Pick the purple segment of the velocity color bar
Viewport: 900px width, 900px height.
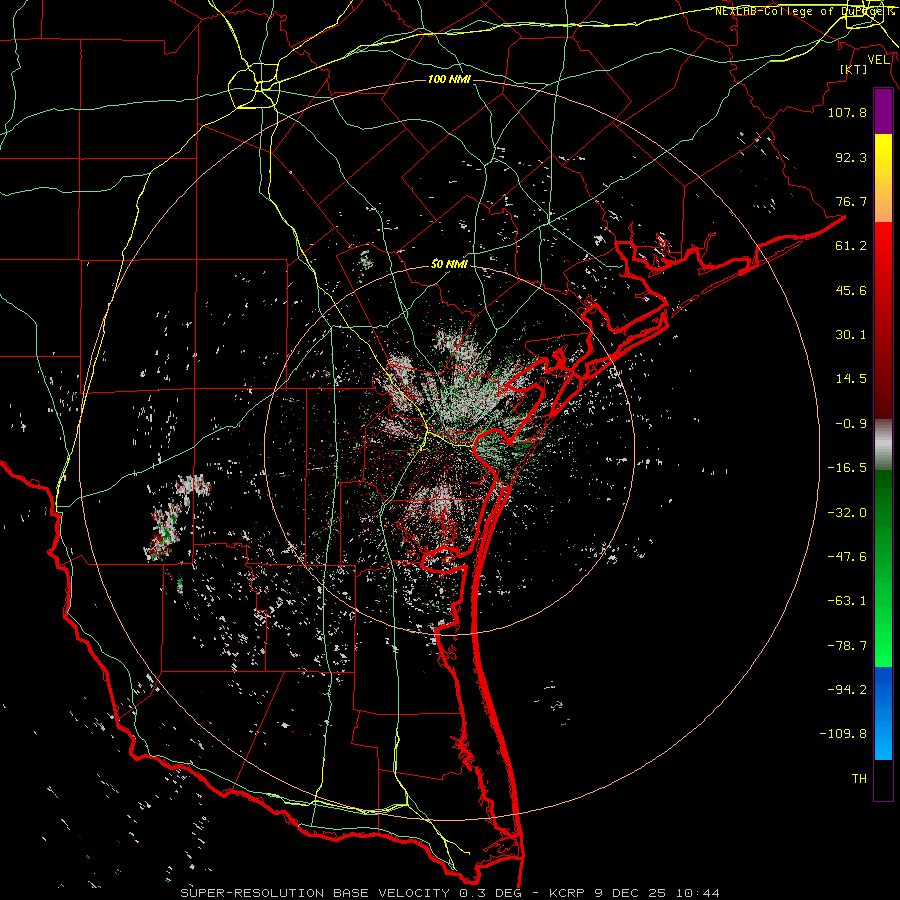[883, 111]
